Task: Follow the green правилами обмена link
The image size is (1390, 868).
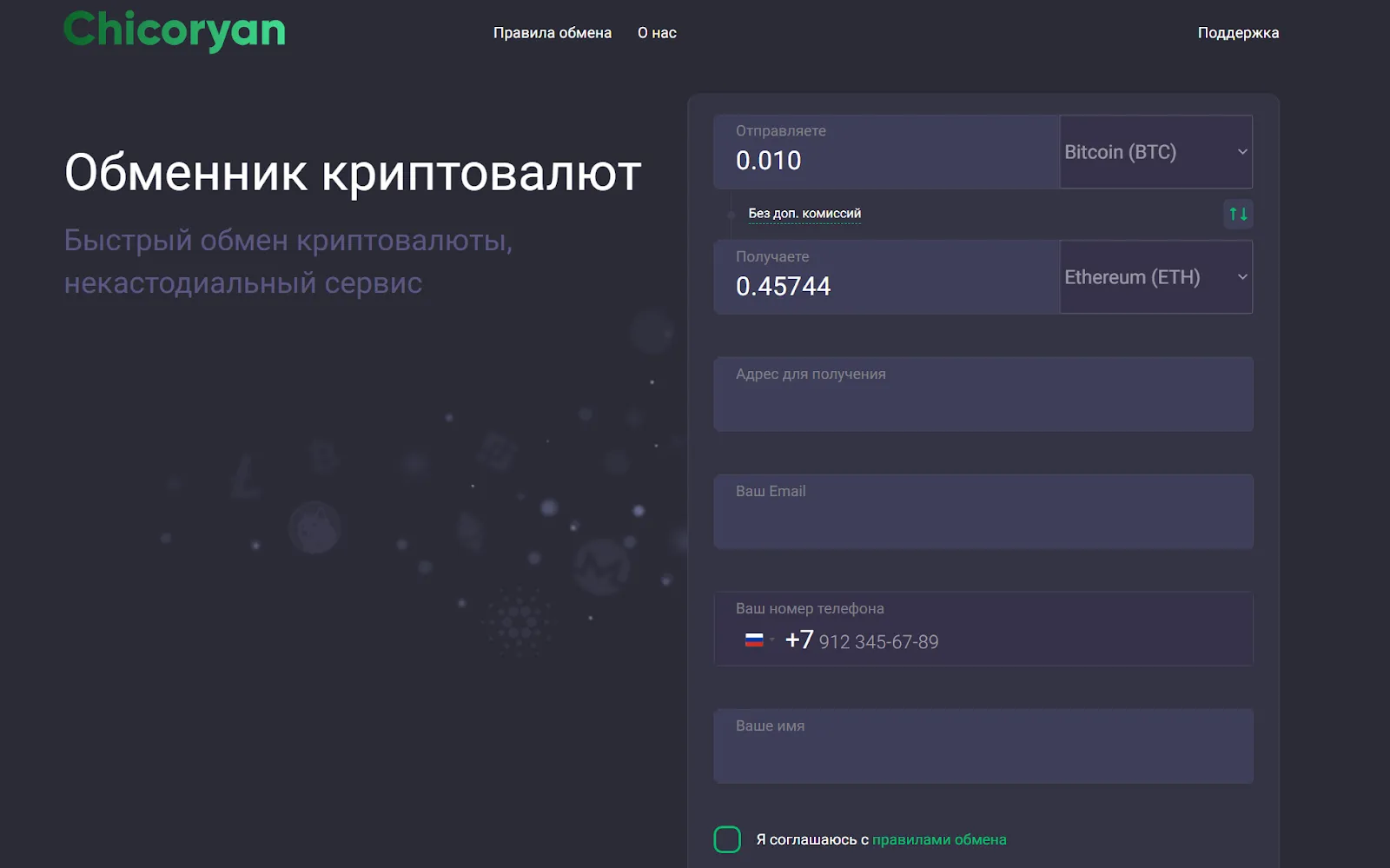Action: tap(939, 839)
